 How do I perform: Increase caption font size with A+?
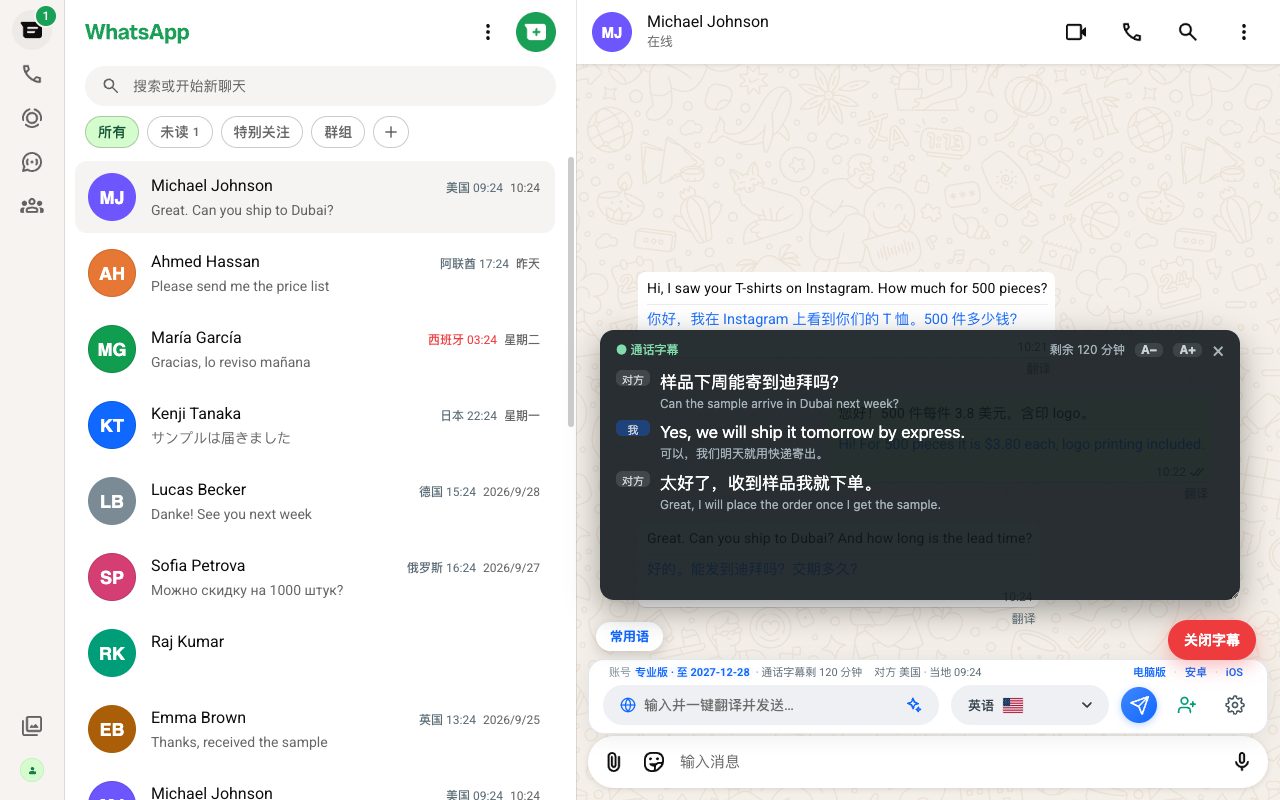pos(1187,350)
